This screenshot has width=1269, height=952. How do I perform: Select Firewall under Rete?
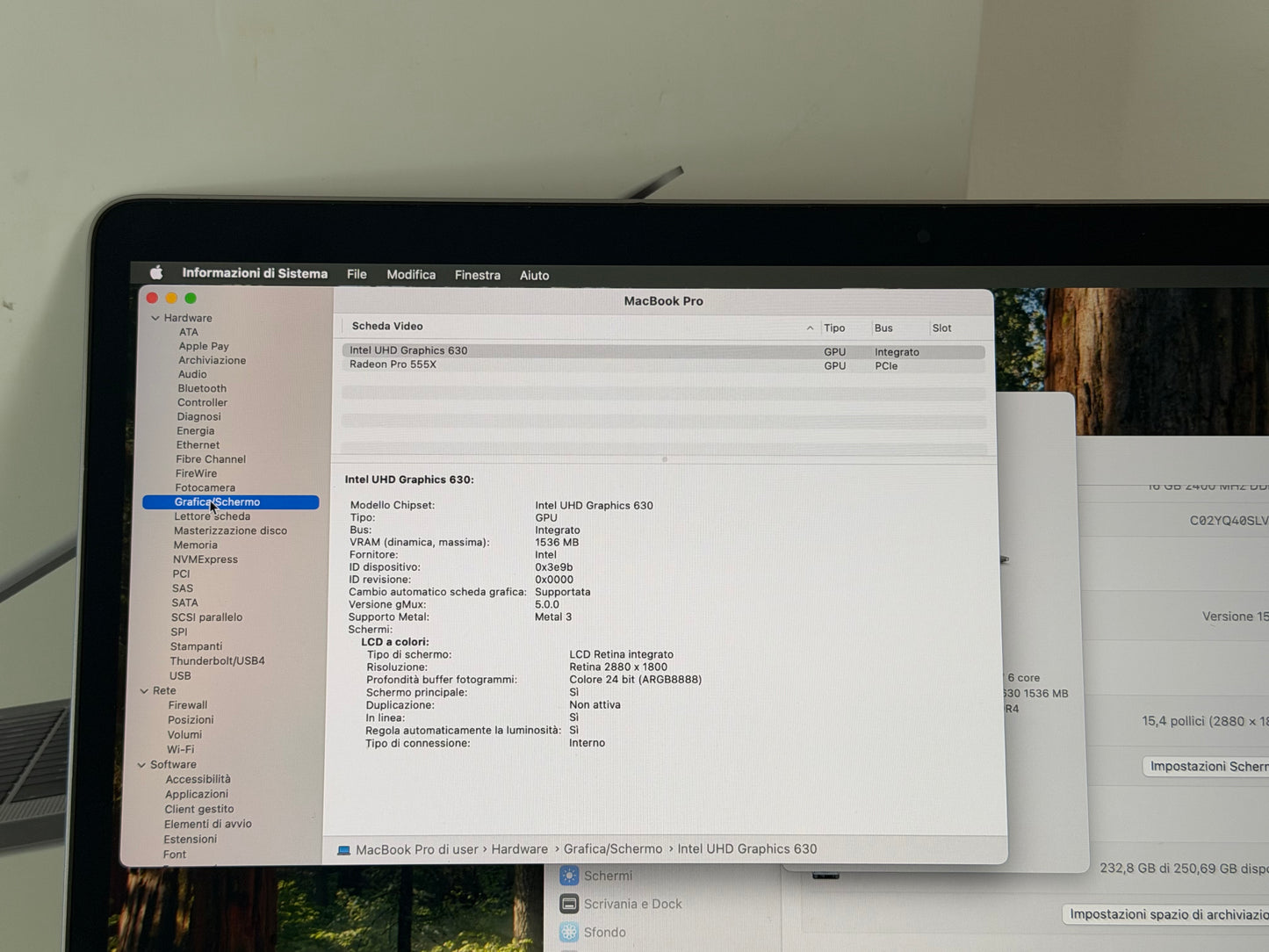point(187,705)
